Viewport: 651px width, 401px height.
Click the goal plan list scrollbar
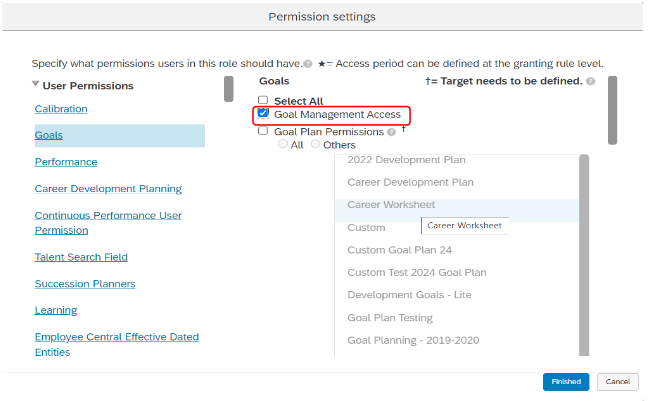pos(584,255)
